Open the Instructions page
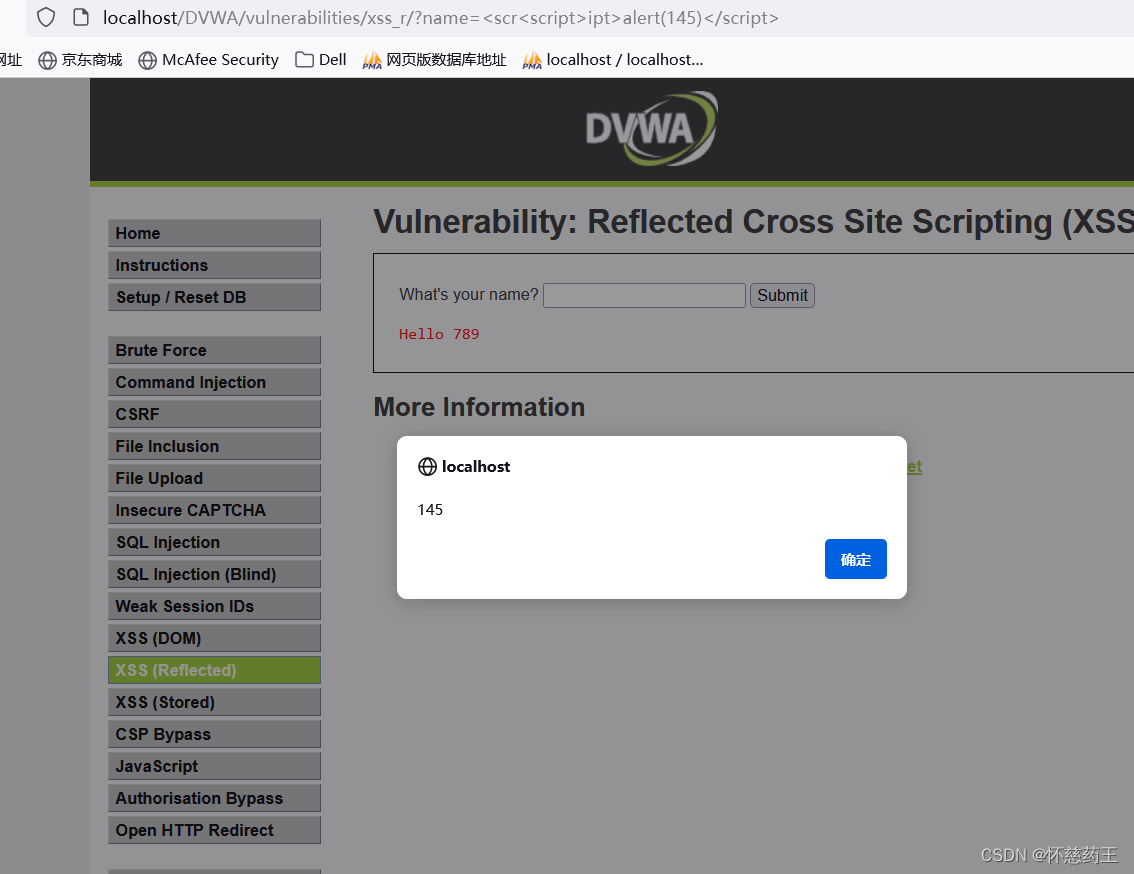This screenshot has width=1134, height=874. coord(214,265)
